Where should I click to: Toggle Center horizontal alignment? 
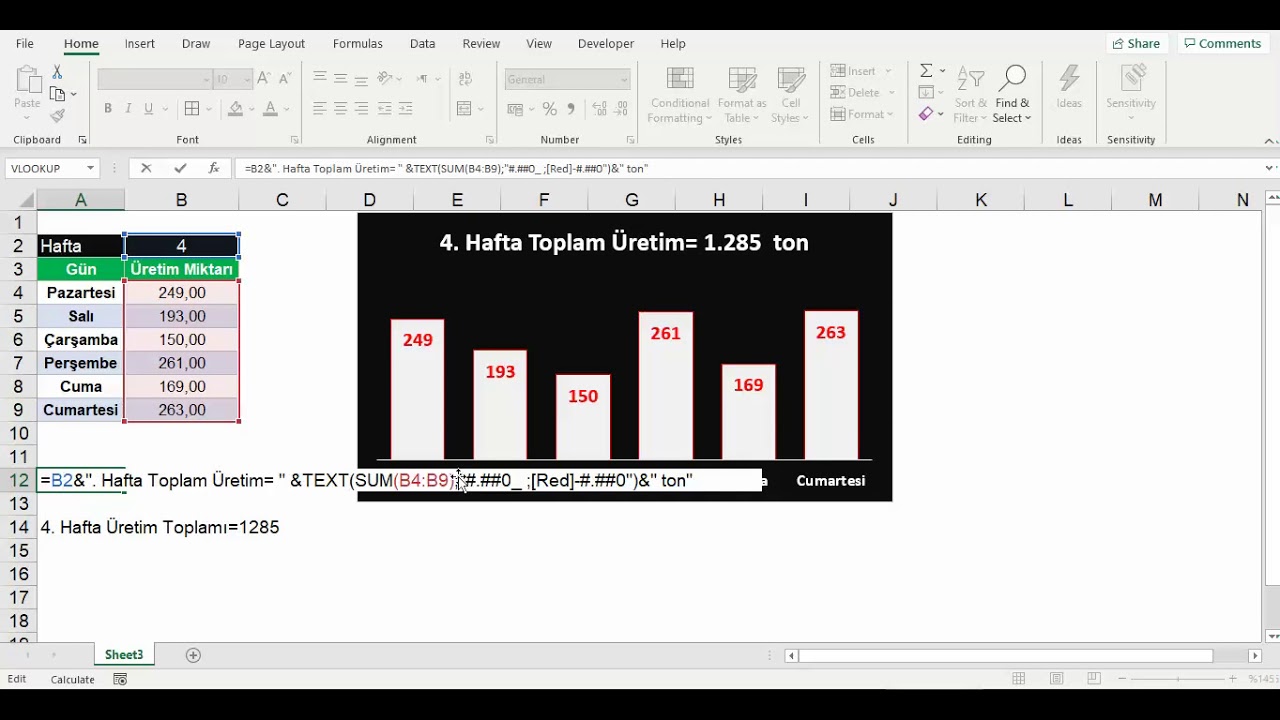coord(341,109)
